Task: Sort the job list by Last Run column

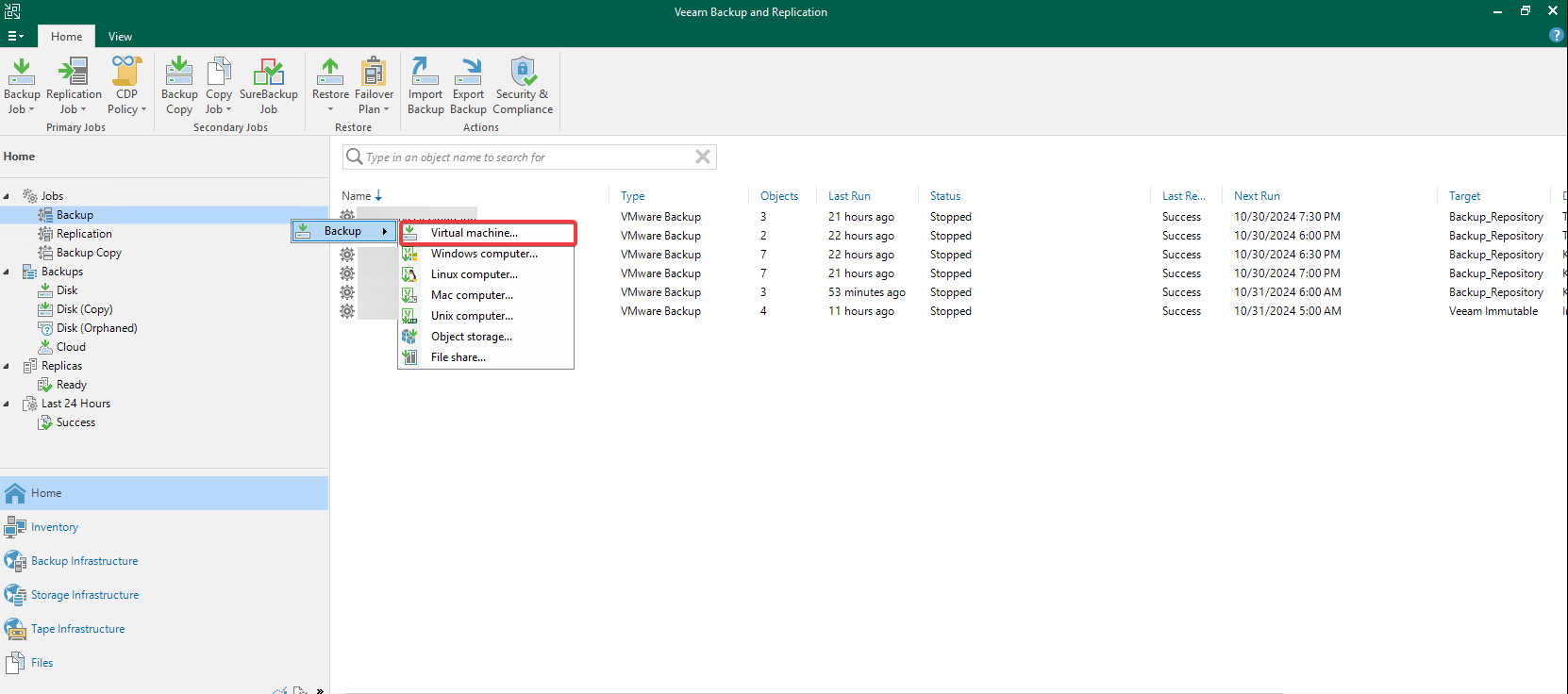Action: (849, 196)
